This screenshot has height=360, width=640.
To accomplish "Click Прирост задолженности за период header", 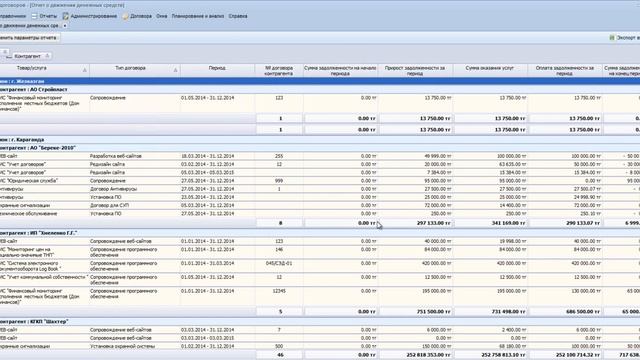I will [x=415, y=71].
